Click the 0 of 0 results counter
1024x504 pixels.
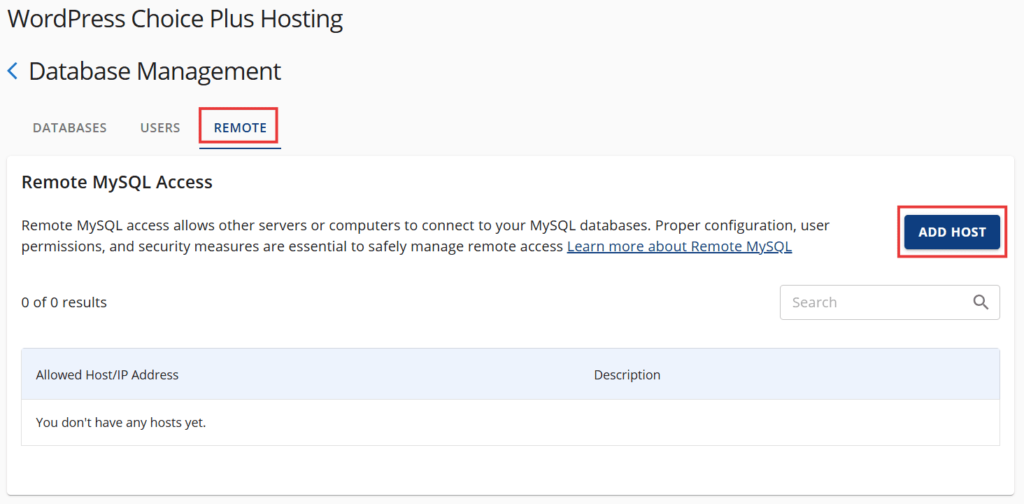64,302
